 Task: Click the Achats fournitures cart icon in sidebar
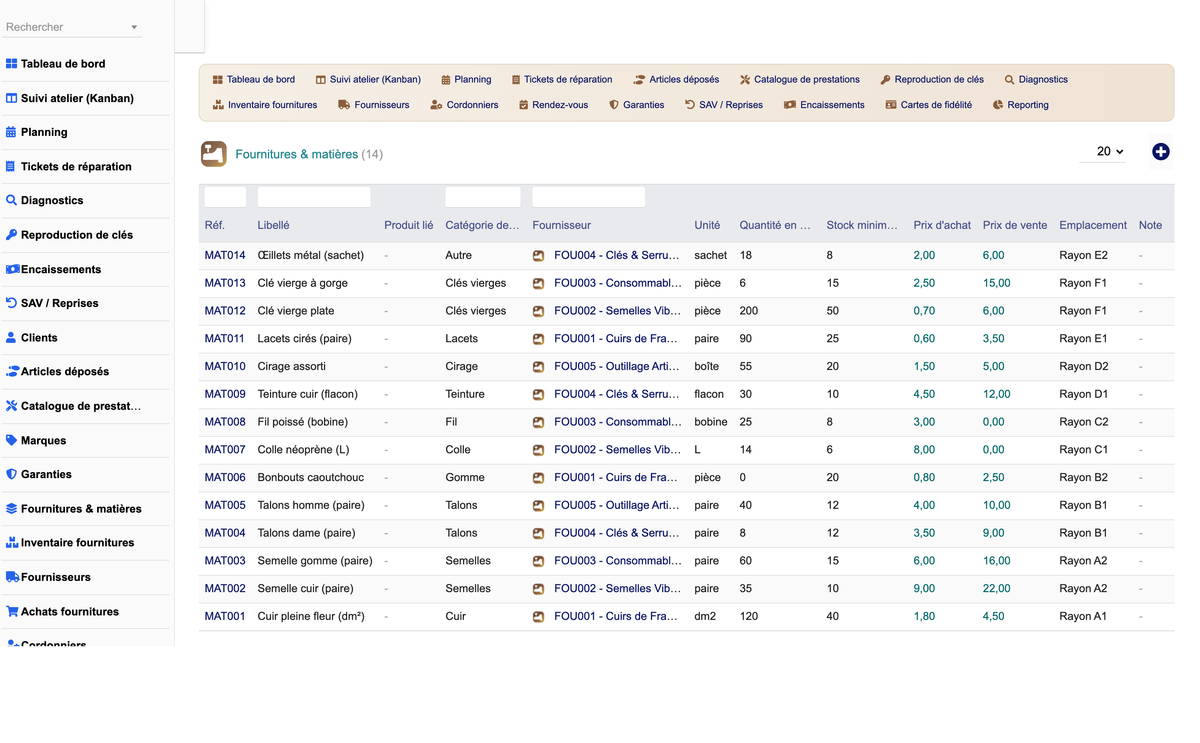[12, 611]
